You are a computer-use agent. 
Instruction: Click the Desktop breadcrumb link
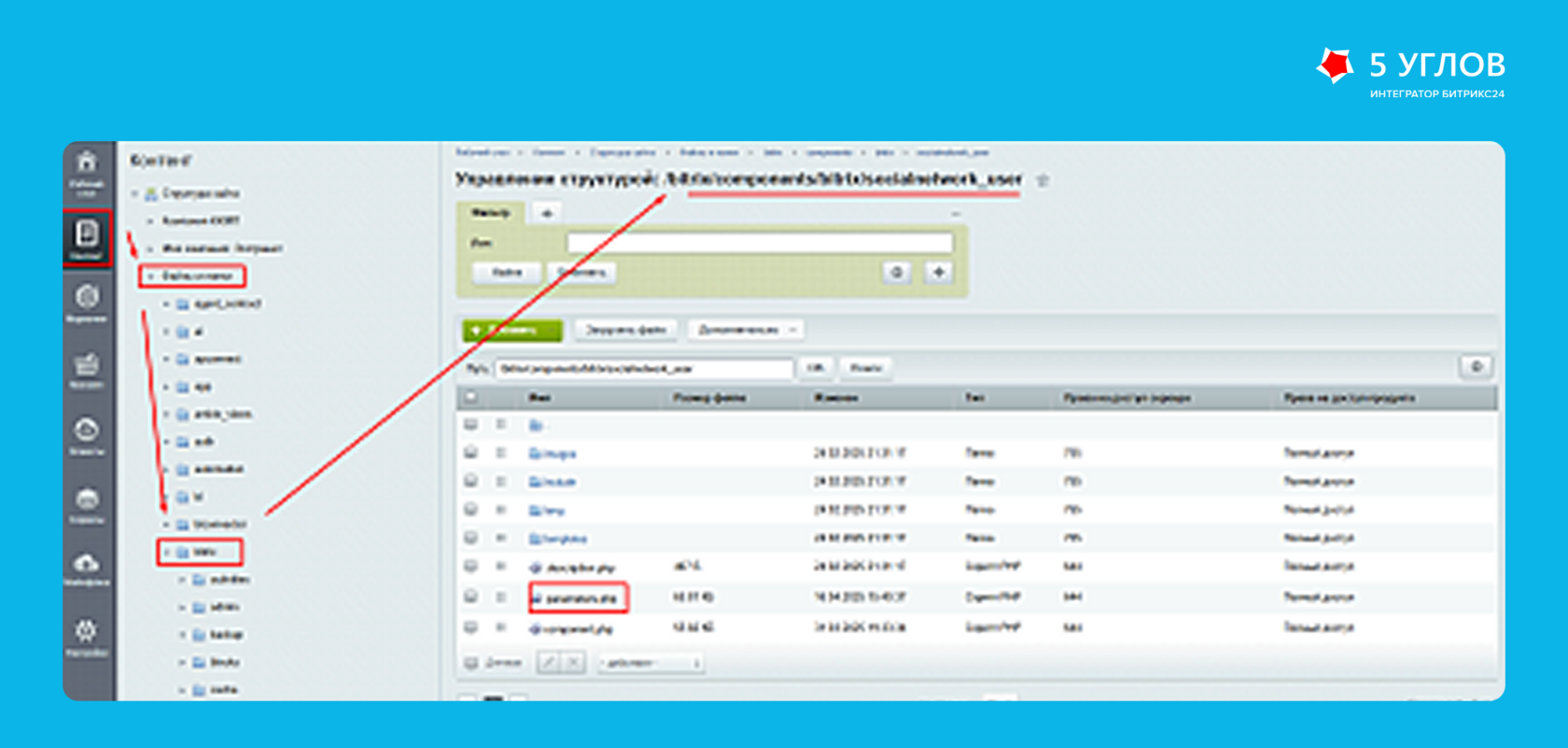(x=483, y=152)
